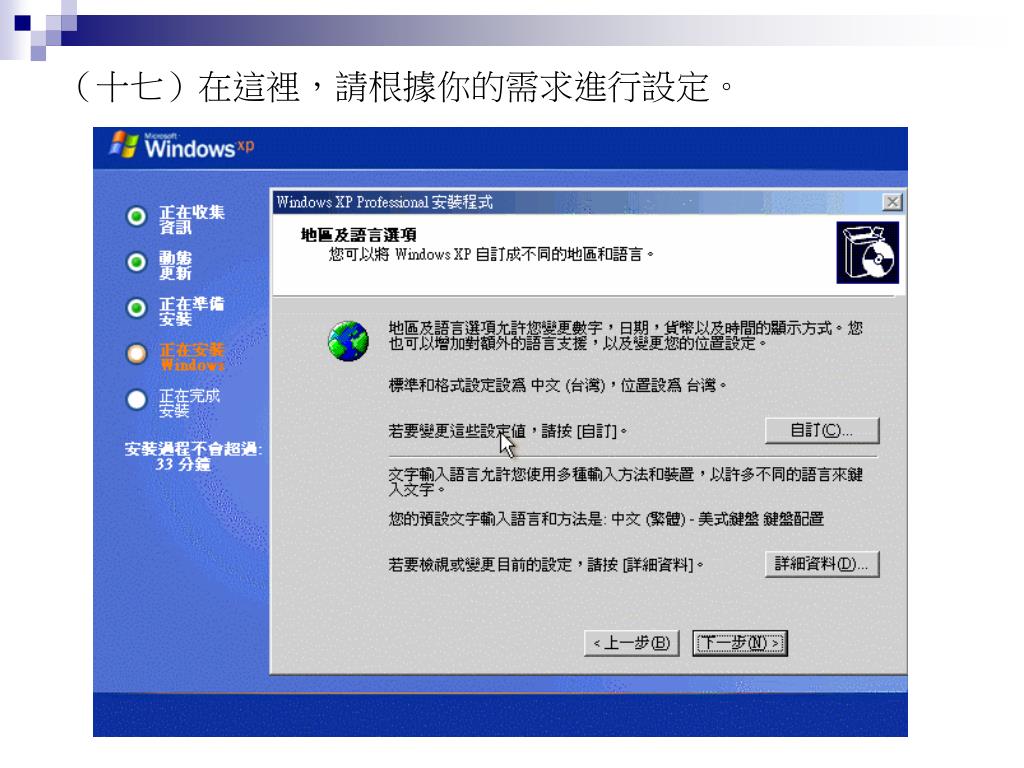1024x768 pixels.
Task: Click the 安裝過程不會超過 33 分鐘 estimate text
Action: coord(193,456)
